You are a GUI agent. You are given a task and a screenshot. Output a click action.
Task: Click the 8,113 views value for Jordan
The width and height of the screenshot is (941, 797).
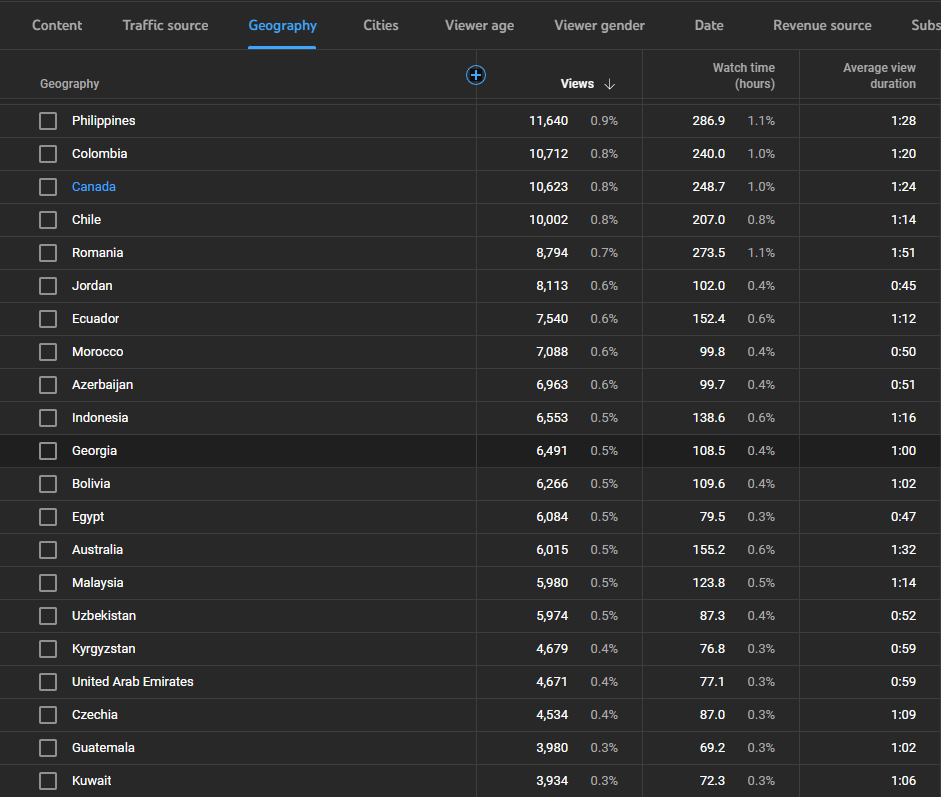[552, 286]
